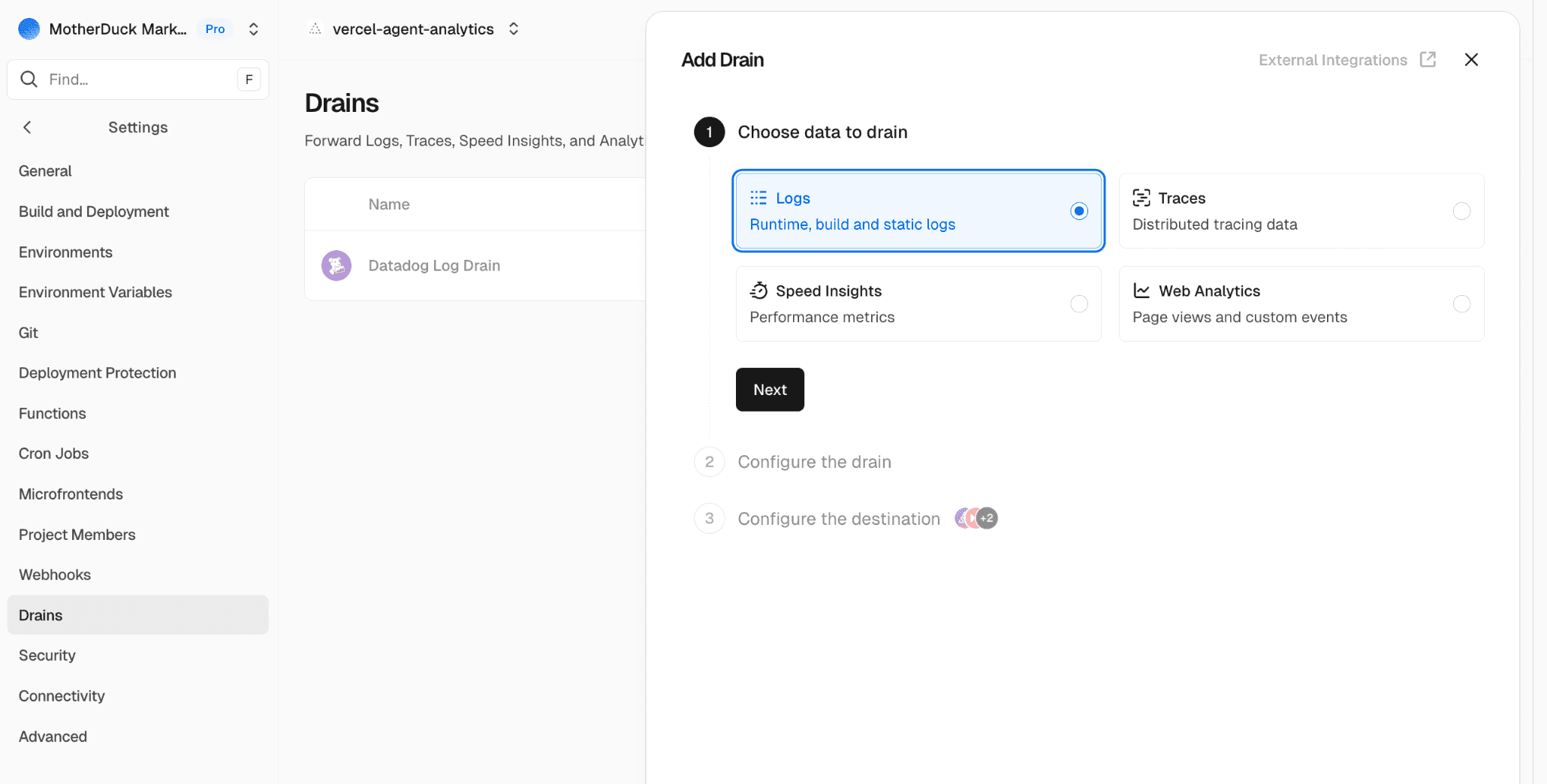Click the external link icon beside External Integrations
This screenshot has width=1547, height=784.
pyautogui.click(x=1428, y=60)
